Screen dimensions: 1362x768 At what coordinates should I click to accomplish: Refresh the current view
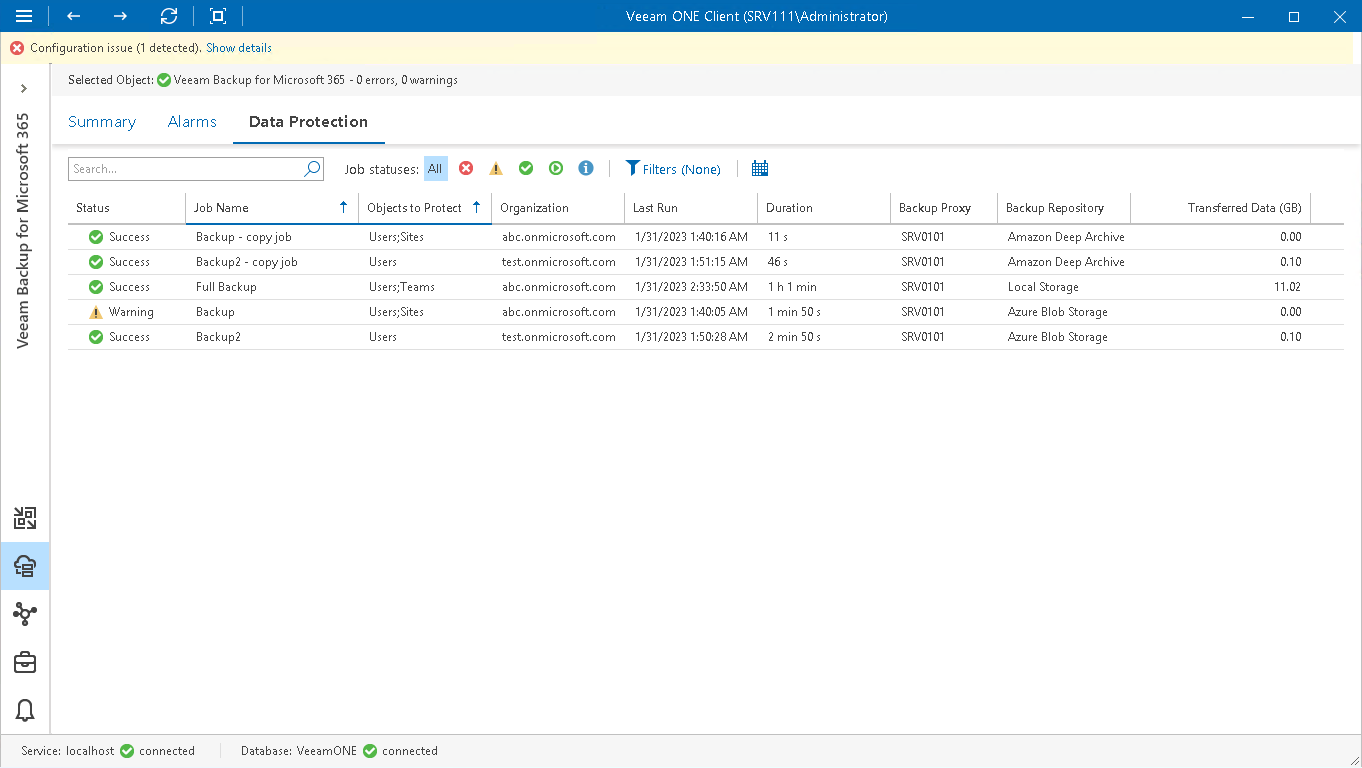click(168, 16)
